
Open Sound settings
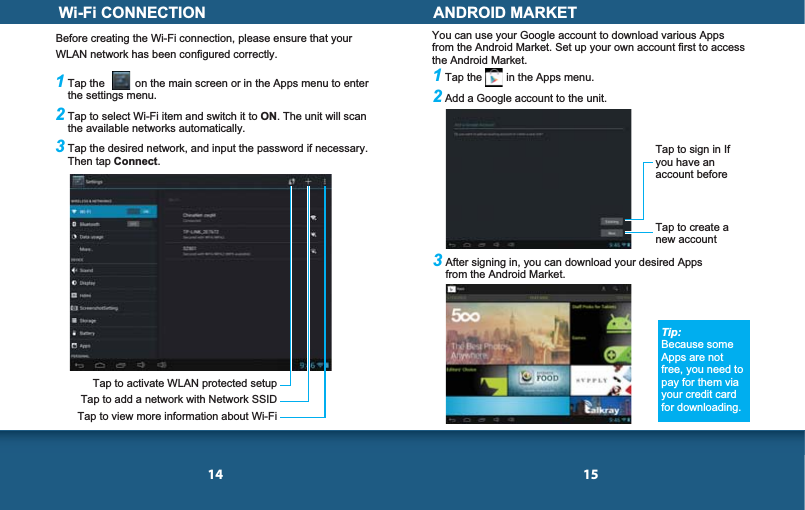point(113,270)
